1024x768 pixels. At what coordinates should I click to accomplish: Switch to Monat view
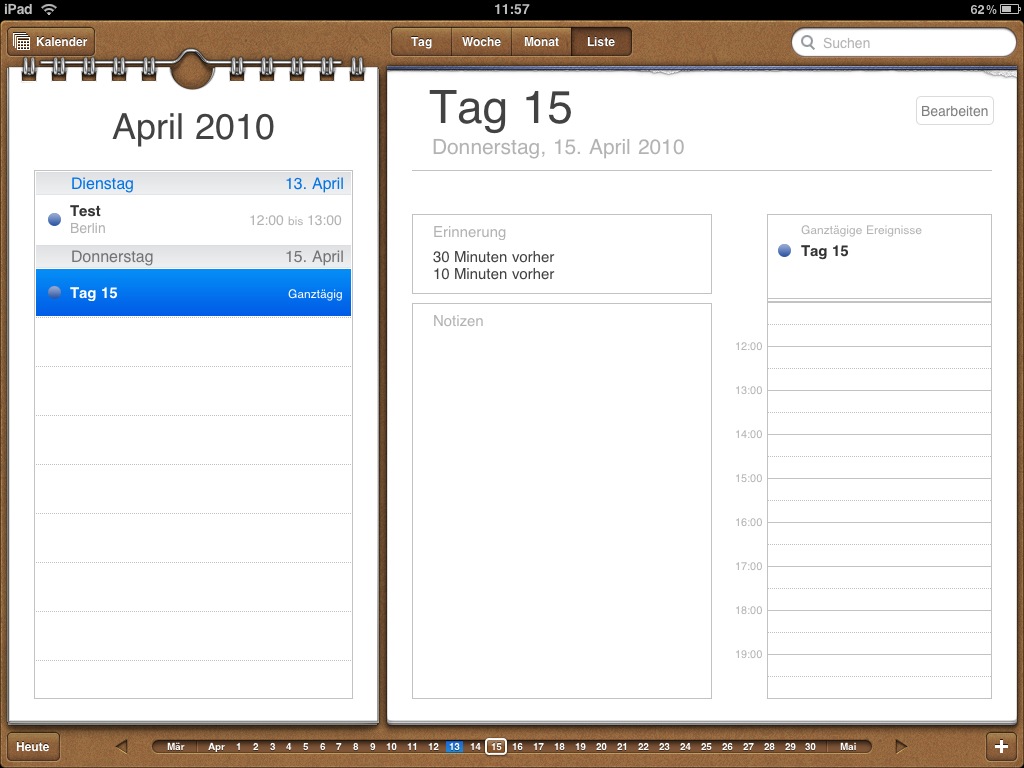(x=541, y=42)
